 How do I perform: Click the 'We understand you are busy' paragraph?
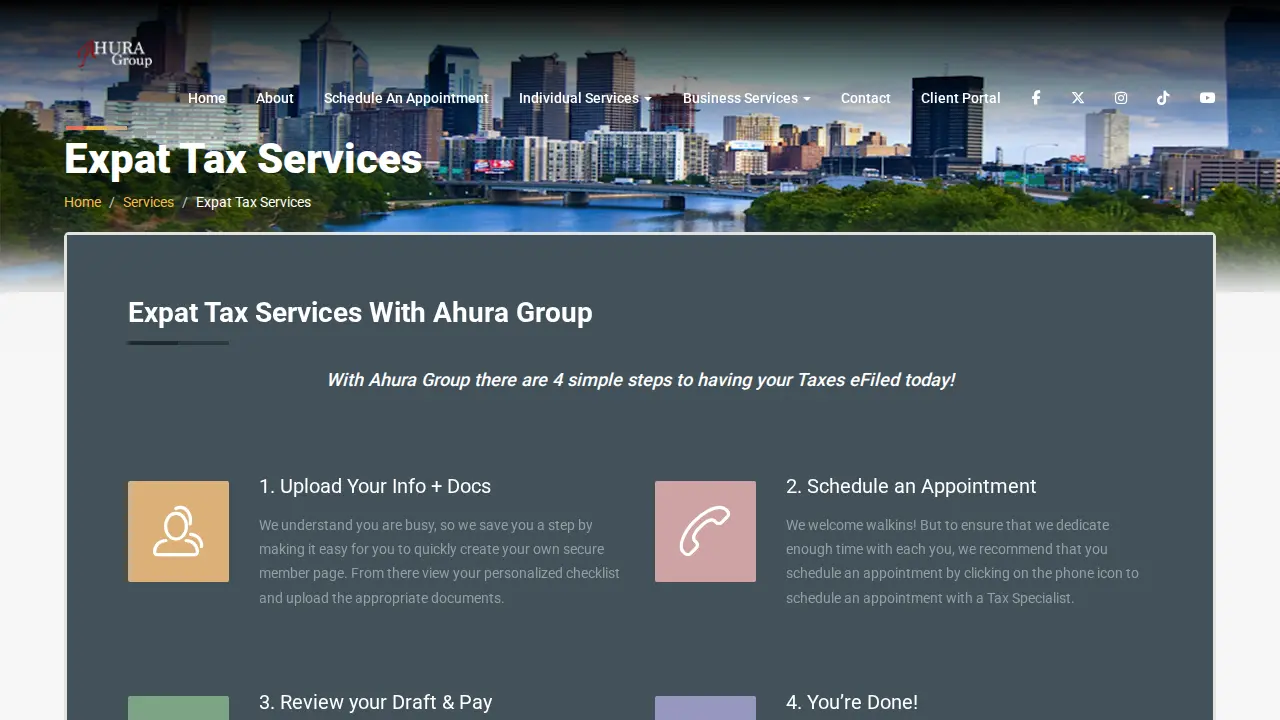pyautogui.click(x=440, y=561)
